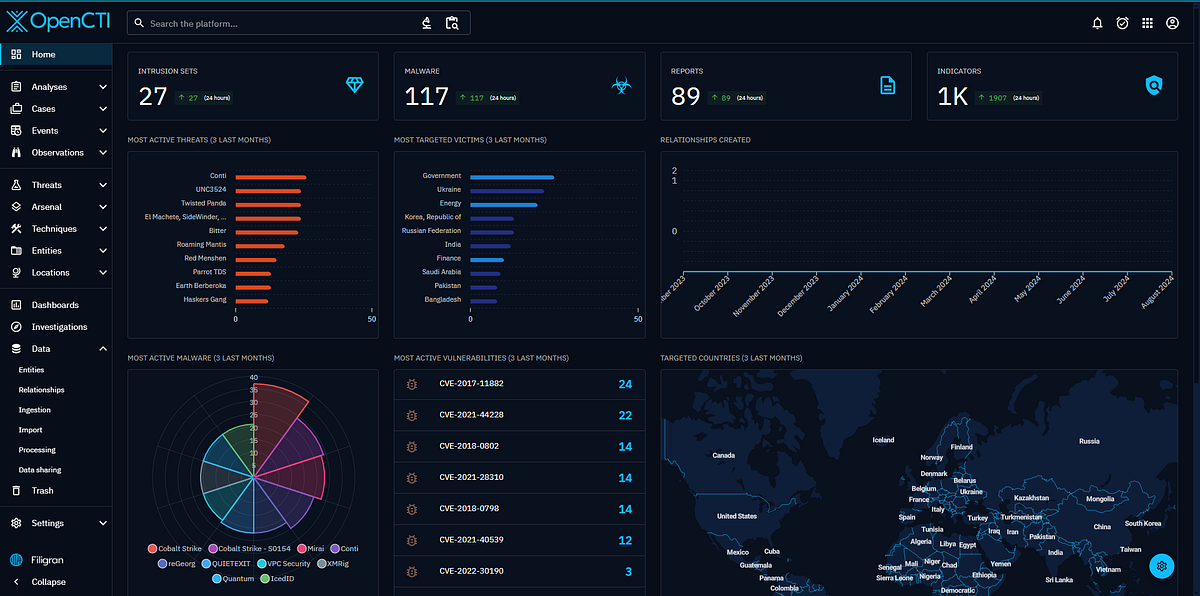Open the dashboard settings gear button
1200x596 pixels.
point(1161,567)
